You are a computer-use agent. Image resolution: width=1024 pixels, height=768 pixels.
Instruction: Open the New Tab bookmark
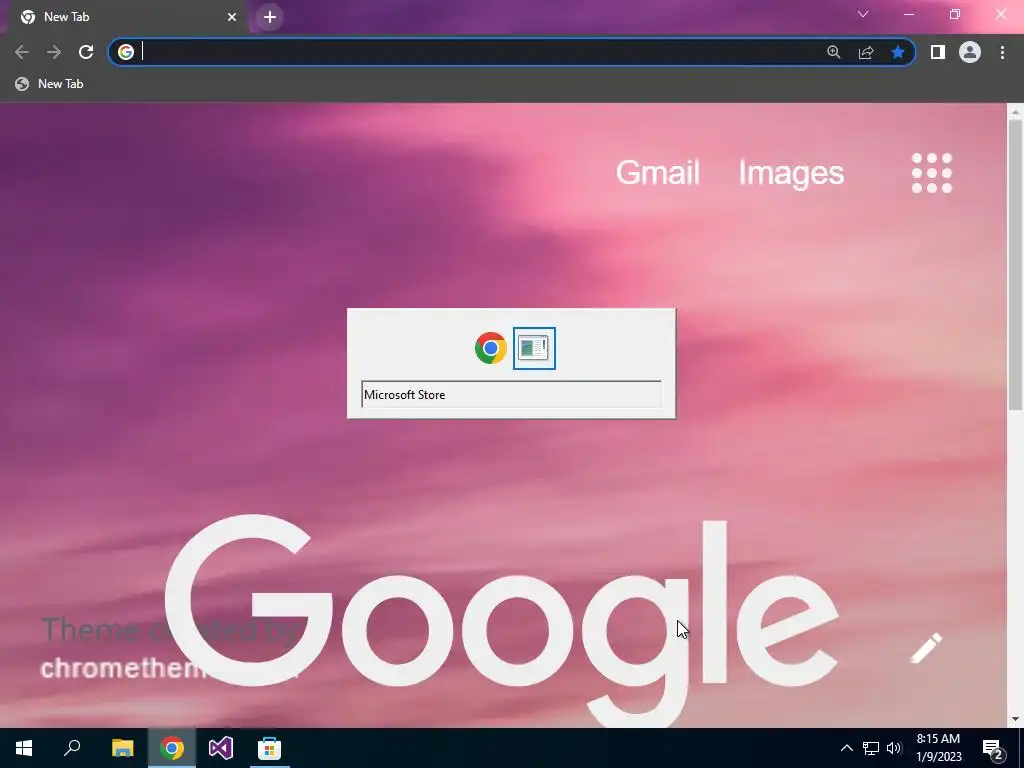click(x=50, y=84)
